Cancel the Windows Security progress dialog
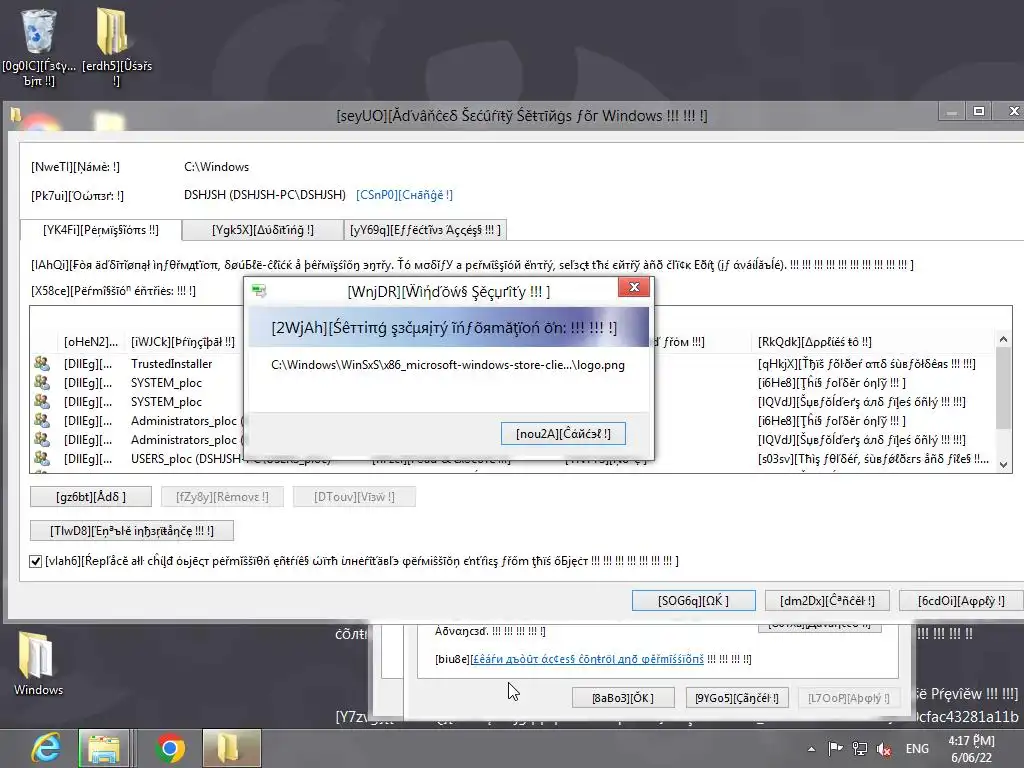1024x768 pixels. [563, 434]
